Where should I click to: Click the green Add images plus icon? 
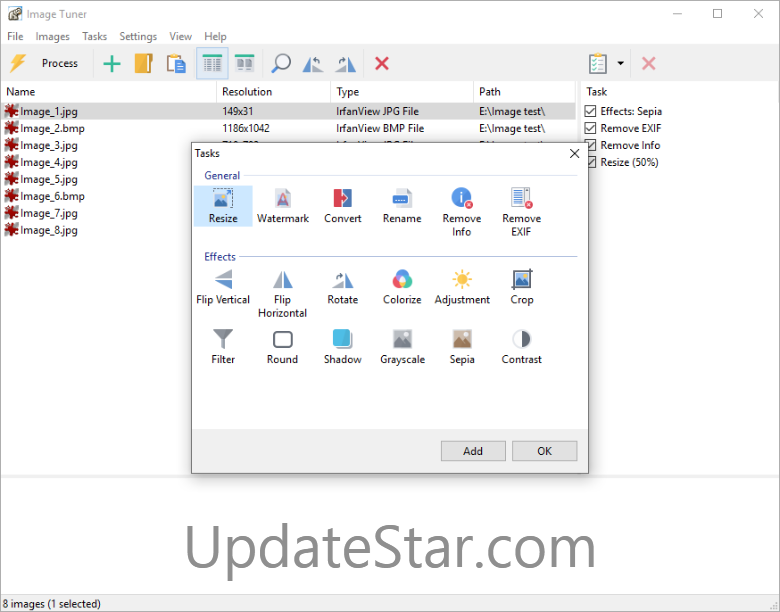[x=112, y=63]
